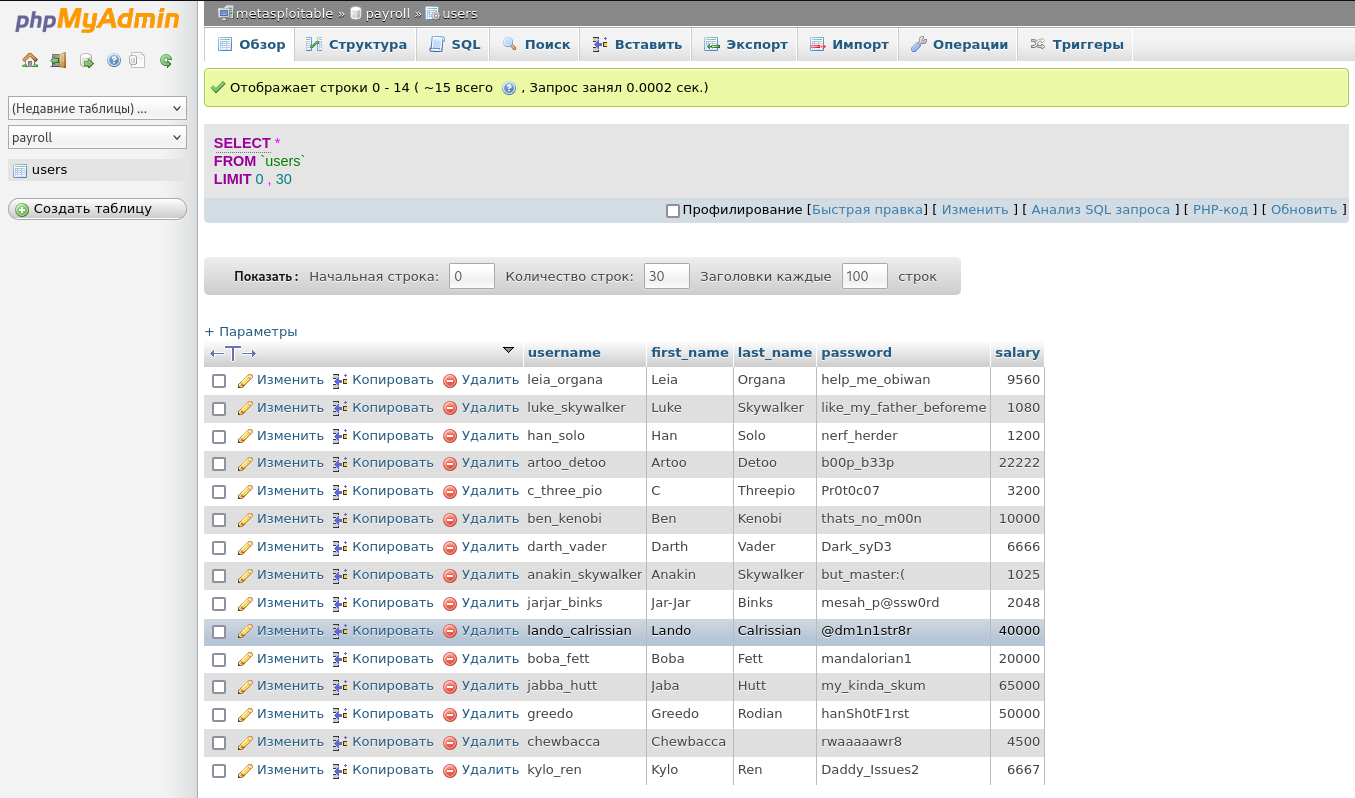Go to phpMyAdmin home via house icon

(x=30, y=60)
